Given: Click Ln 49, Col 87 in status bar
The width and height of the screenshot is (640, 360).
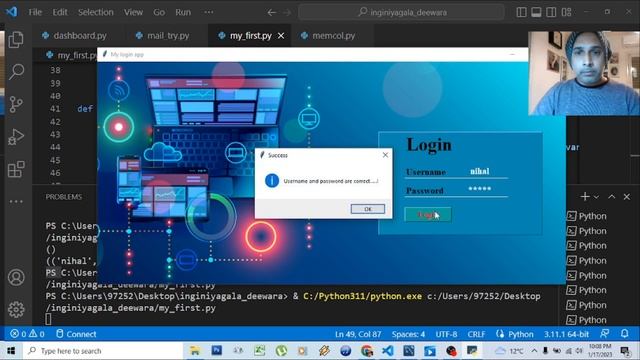Looking at the screenshot, I should [x=358, y=334].
